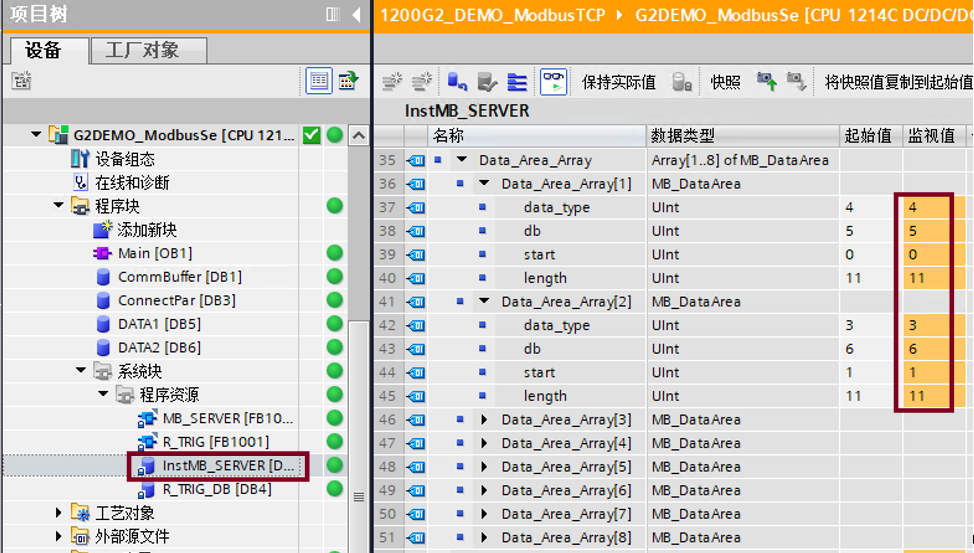974x553 pixels.
Task: Click the 保持实际值 button
Action: (619, 82)
